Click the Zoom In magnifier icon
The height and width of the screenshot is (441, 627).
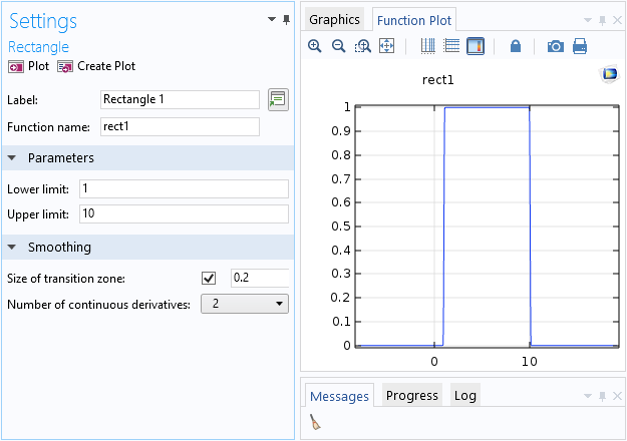(x=315, y=46)
